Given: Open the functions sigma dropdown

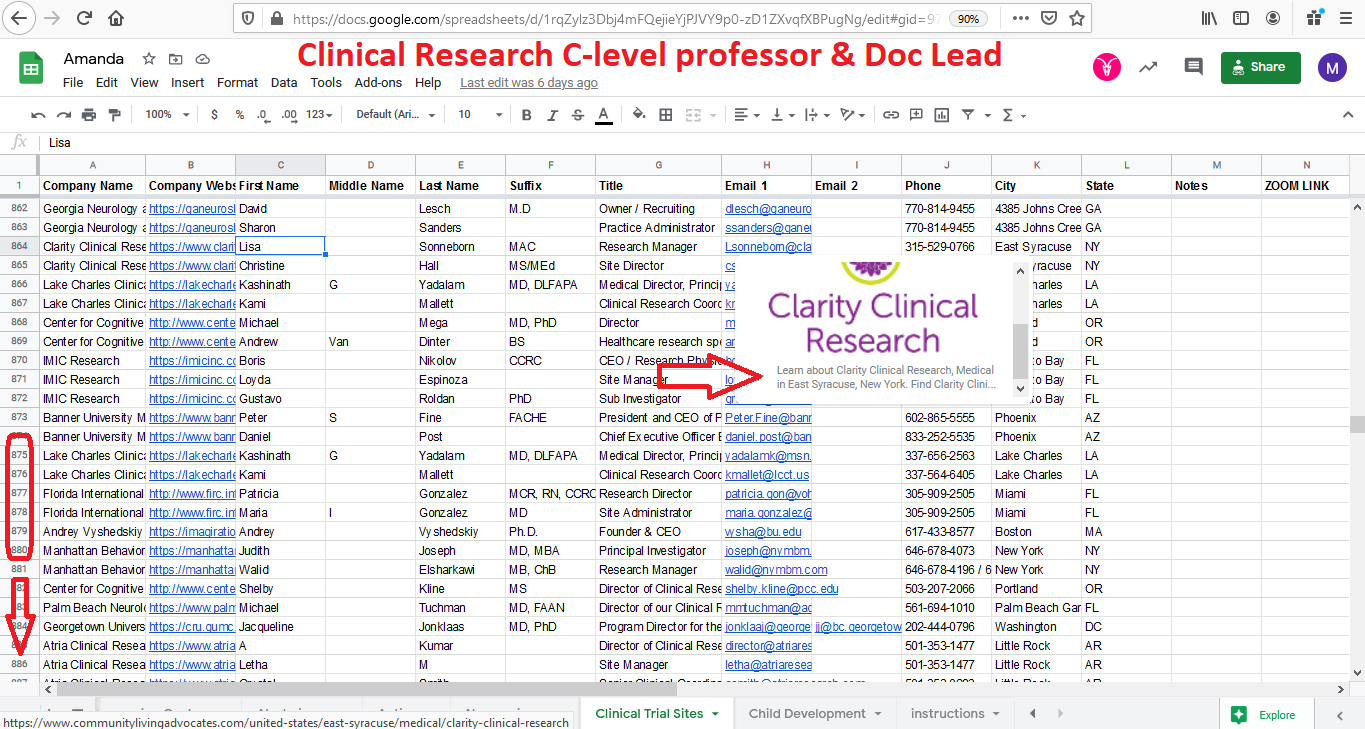Looking at the screenshot, I should point(1013,115).
